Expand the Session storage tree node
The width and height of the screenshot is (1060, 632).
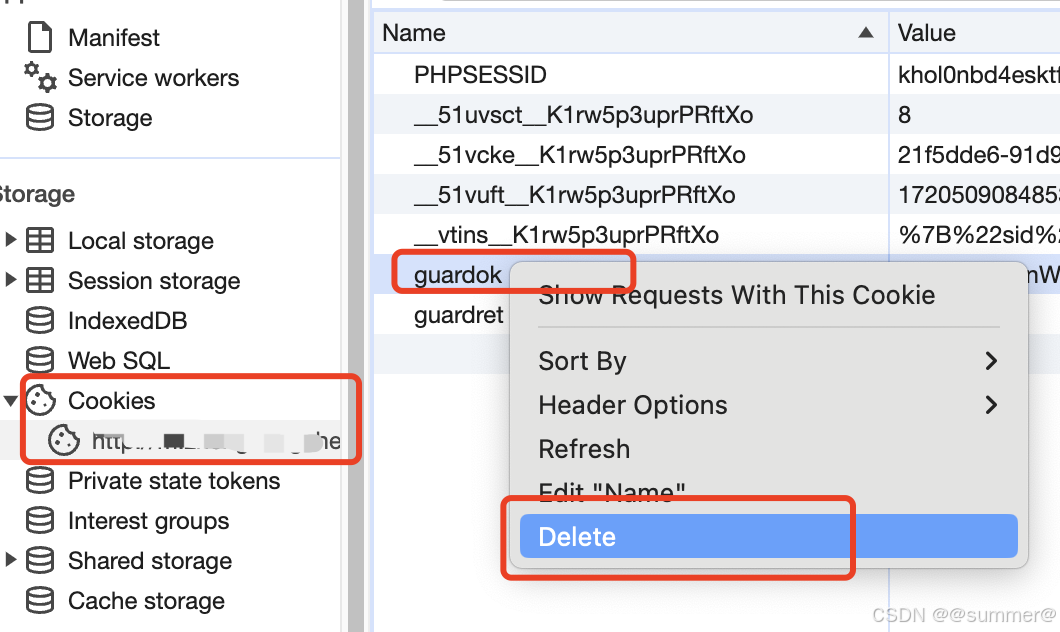[11, 281]
